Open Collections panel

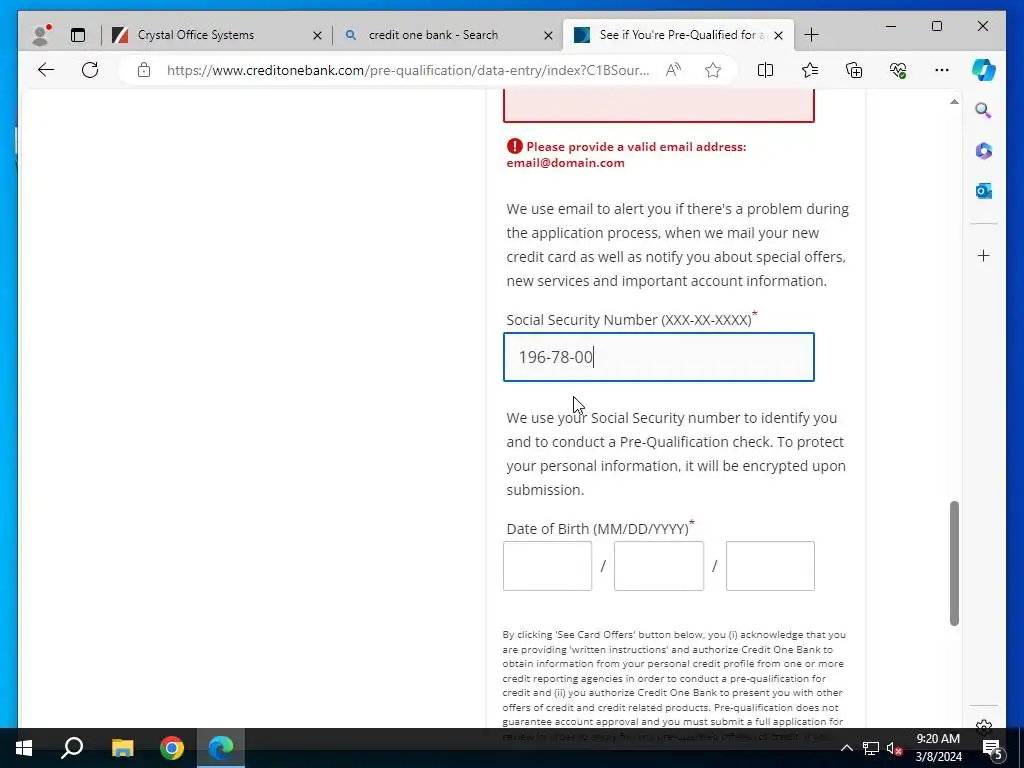point(854,70)
